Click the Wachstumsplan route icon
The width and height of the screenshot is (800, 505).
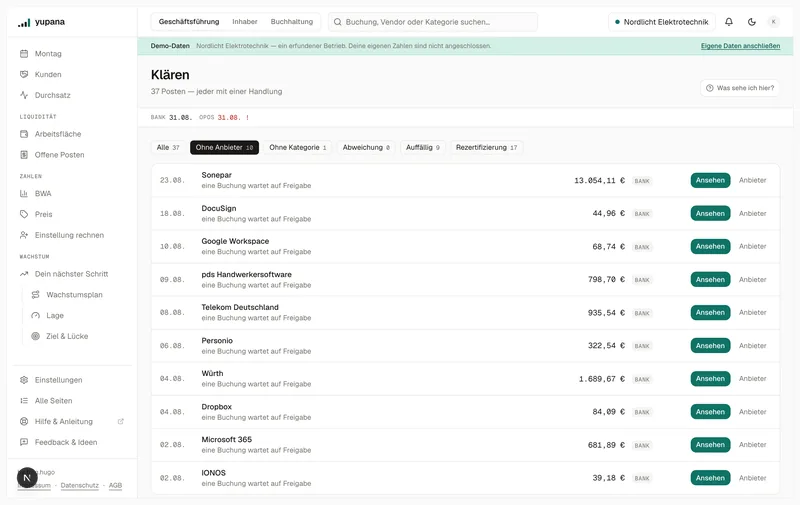click(36, 295)
